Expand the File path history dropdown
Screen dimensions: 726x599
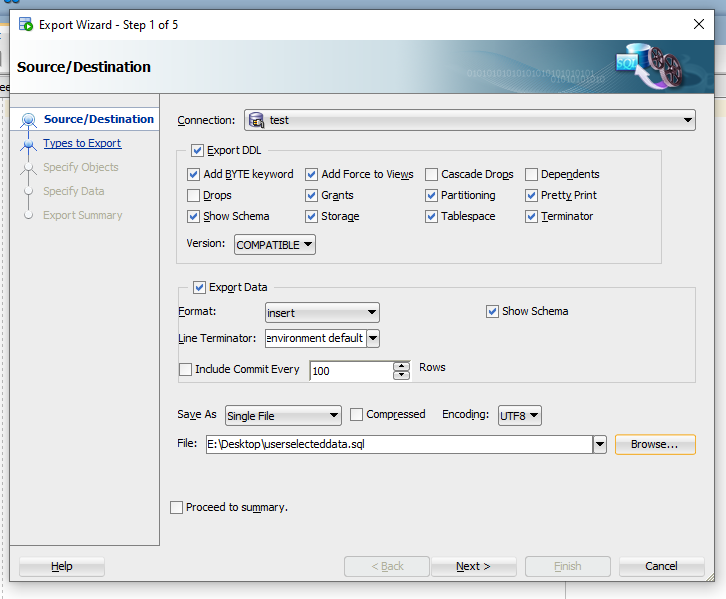600,444
